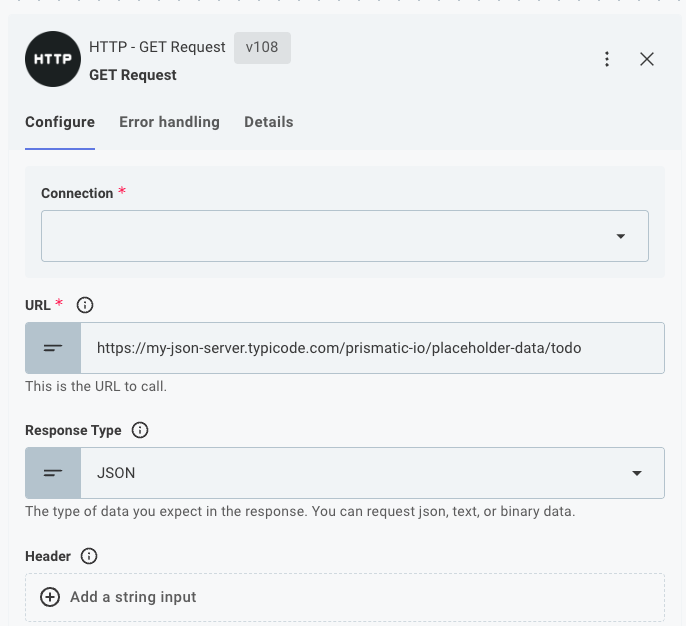Image resolution: width=686 pixels, height=626 pixels.
Task: Click the HTTP component logo icon
Action: (53, 59)
